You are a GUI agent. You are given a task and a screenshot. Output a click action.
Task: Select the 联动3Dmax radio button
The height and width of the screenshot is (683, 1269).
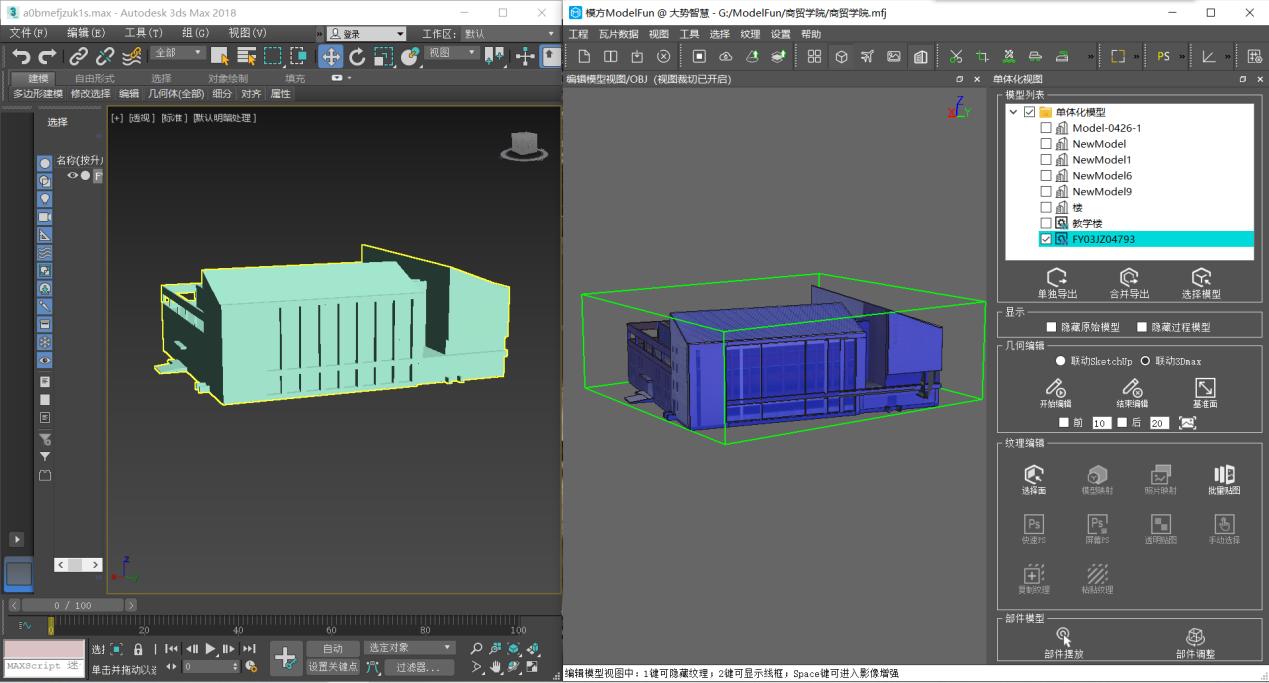click(x=1146, y=360)
